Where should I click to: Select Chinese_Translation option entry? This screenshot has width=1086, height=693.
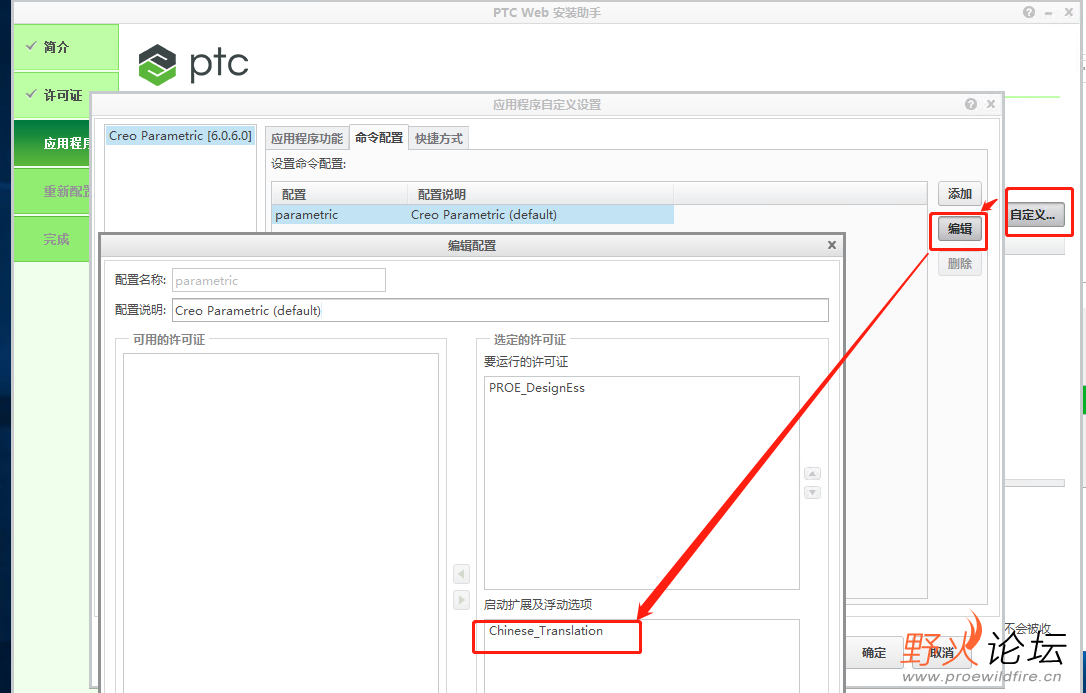pyautogui.click(x=546, y=631)
